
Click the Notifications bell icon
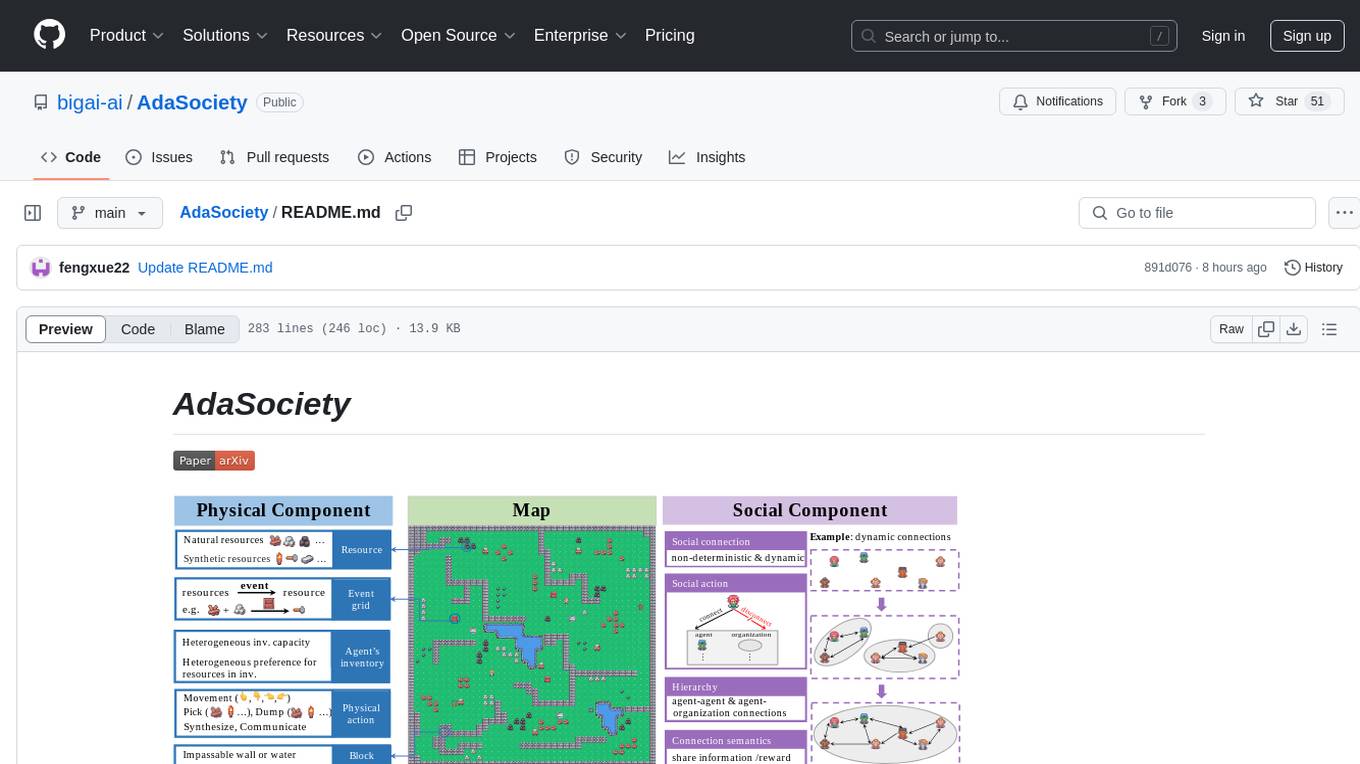coord(1021,102)
